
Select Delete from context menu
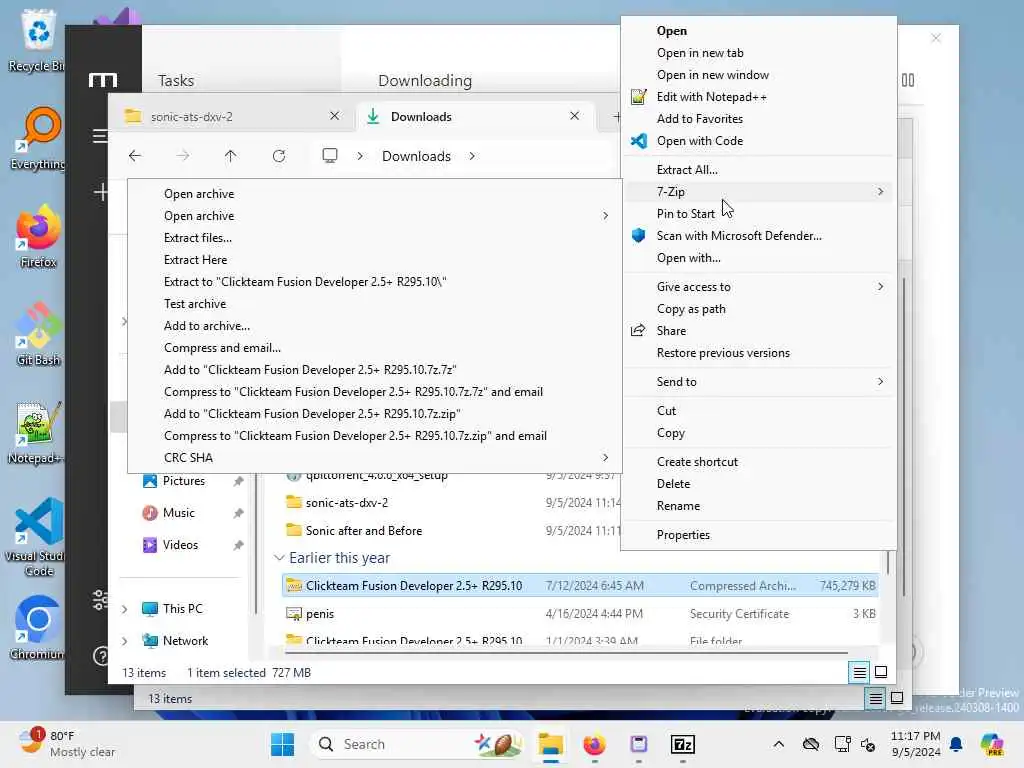pyautogui.click(x=759, y=484)
